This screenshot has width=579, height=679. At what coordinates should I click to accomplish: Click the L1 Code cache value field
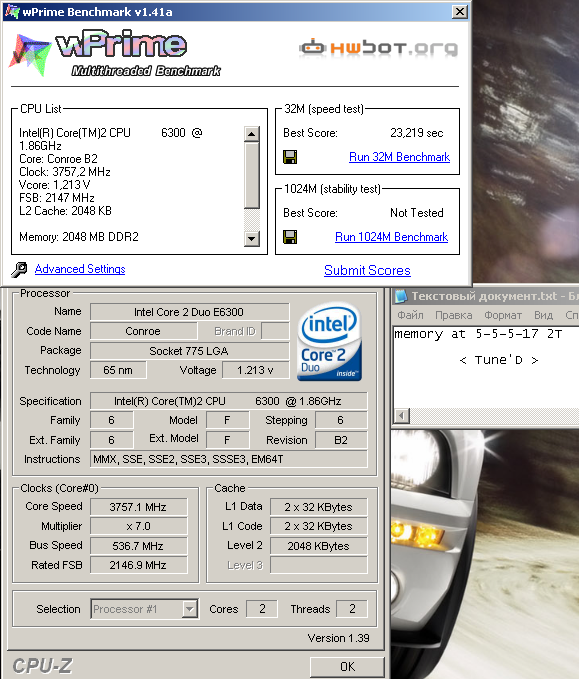tap(318, 526)
